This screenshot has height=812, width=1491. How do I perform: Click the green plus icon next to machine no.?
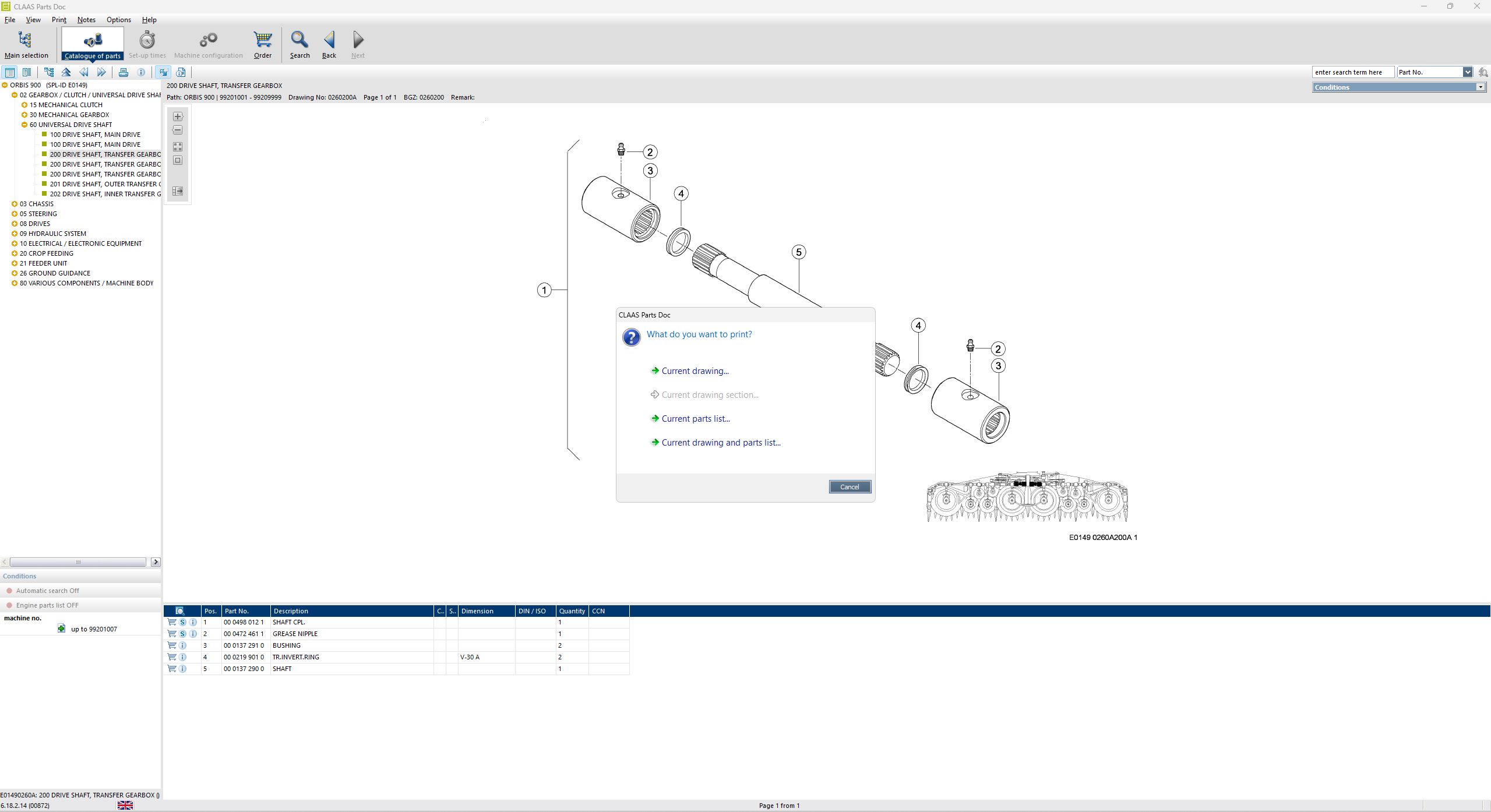pos(61,629)
